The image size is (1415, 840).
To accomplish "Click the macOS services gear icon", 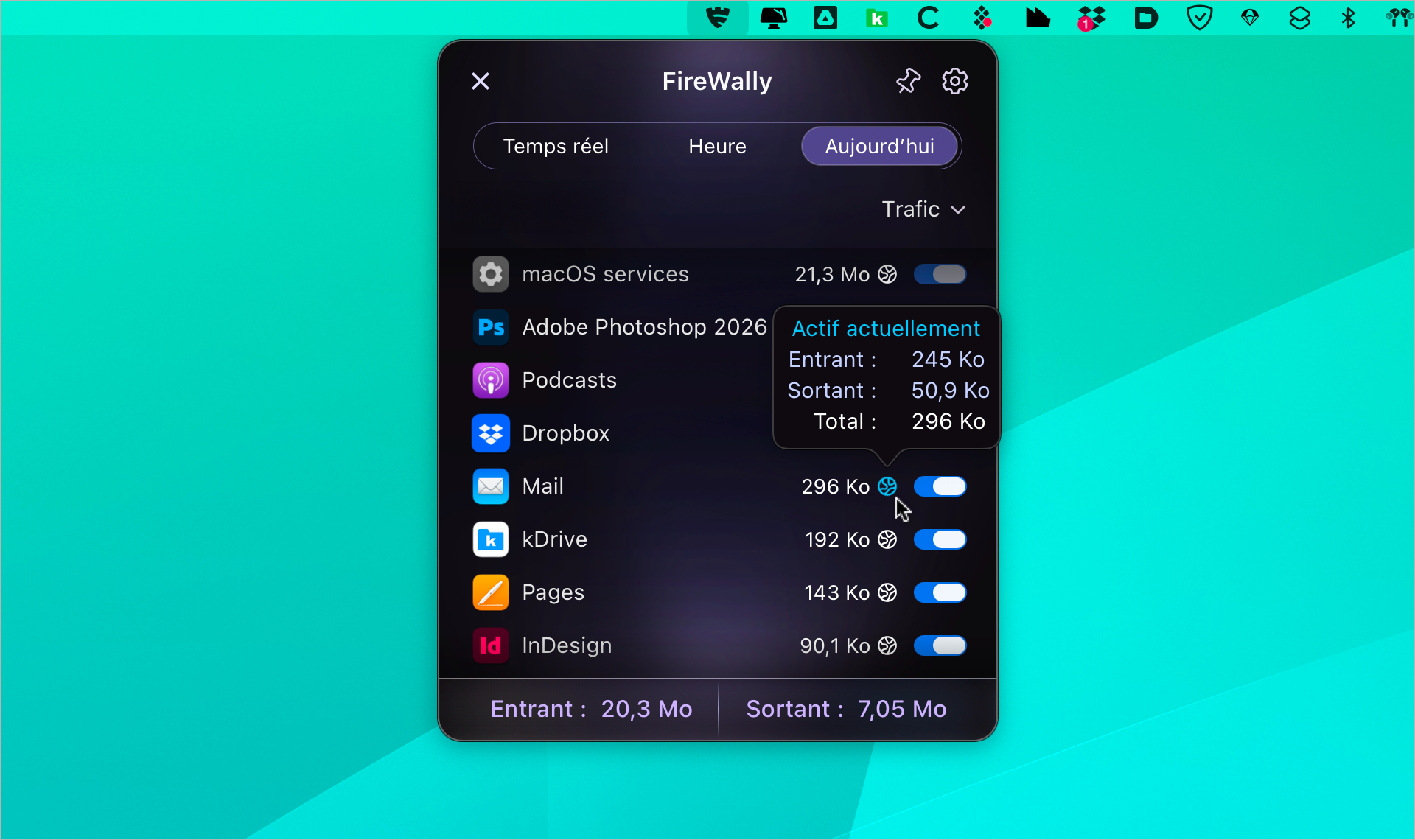I will pyautogui.click(x=490, y=273).
